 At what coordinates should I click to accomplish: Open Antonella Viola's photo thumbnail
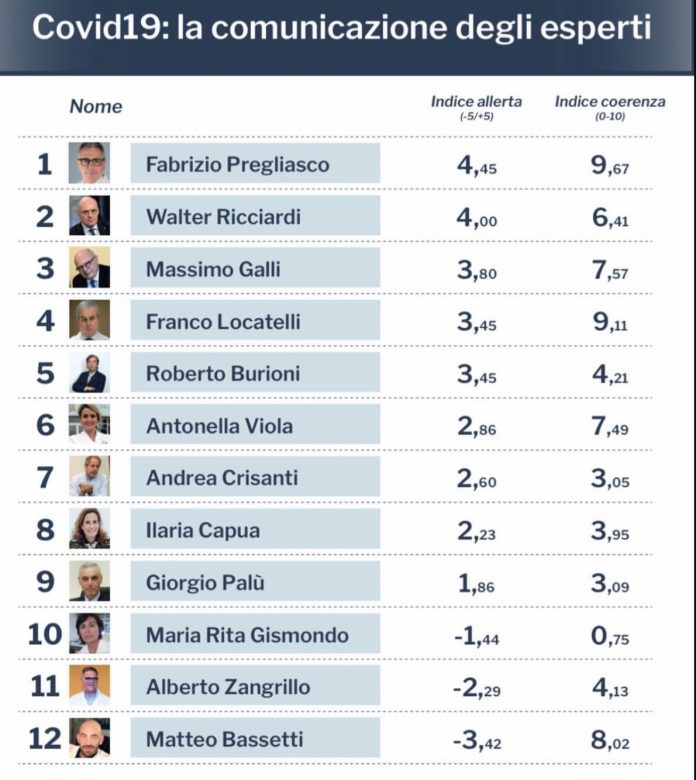point(89,424)
